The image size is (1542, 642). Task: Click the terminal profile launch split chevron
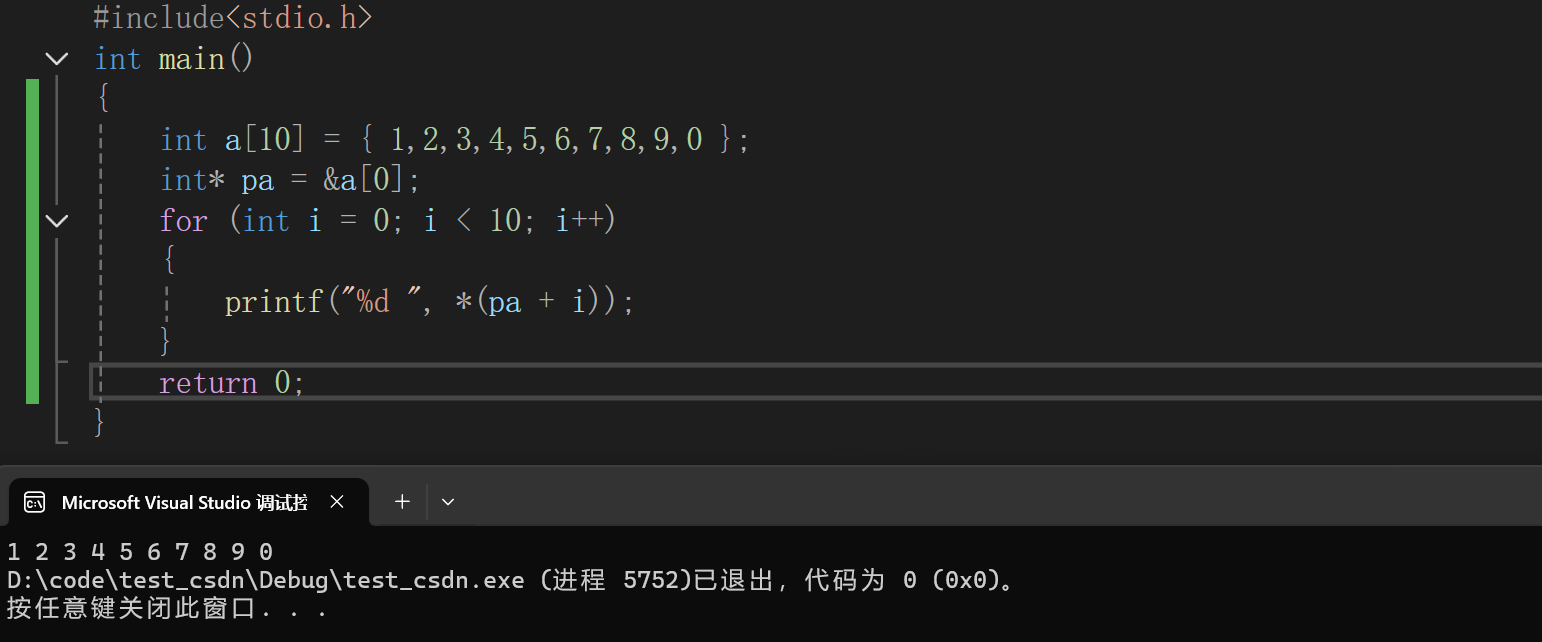pos(447,501)
